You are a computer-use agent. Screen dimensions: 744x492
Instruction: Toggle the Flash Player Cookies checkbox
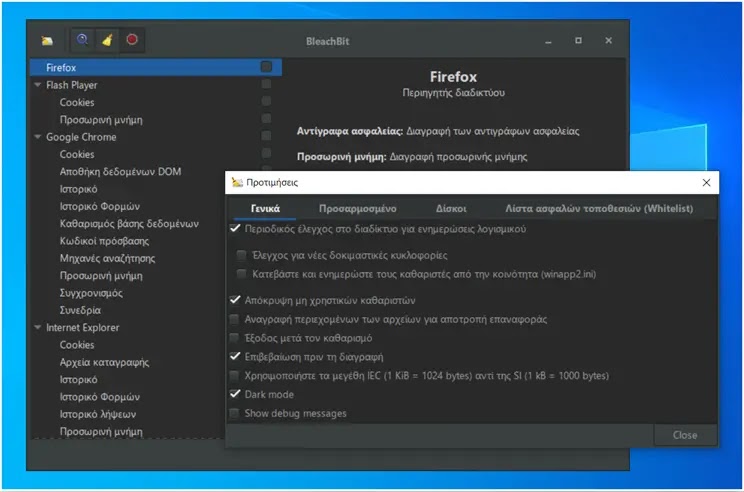pyautogui.click(x=266, y=101)
